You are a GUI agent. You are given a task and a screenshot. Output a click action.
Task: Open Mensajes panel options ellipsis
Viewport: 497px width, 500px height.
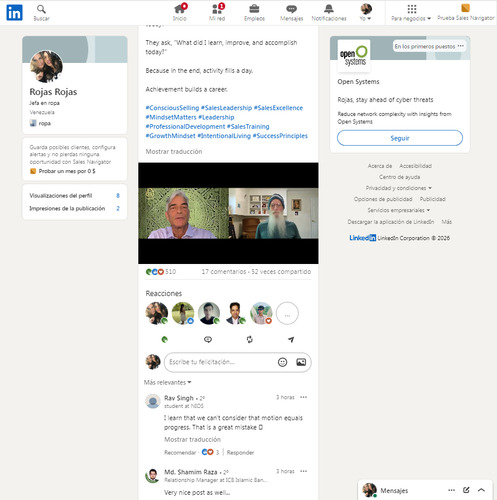pos(451,490)
